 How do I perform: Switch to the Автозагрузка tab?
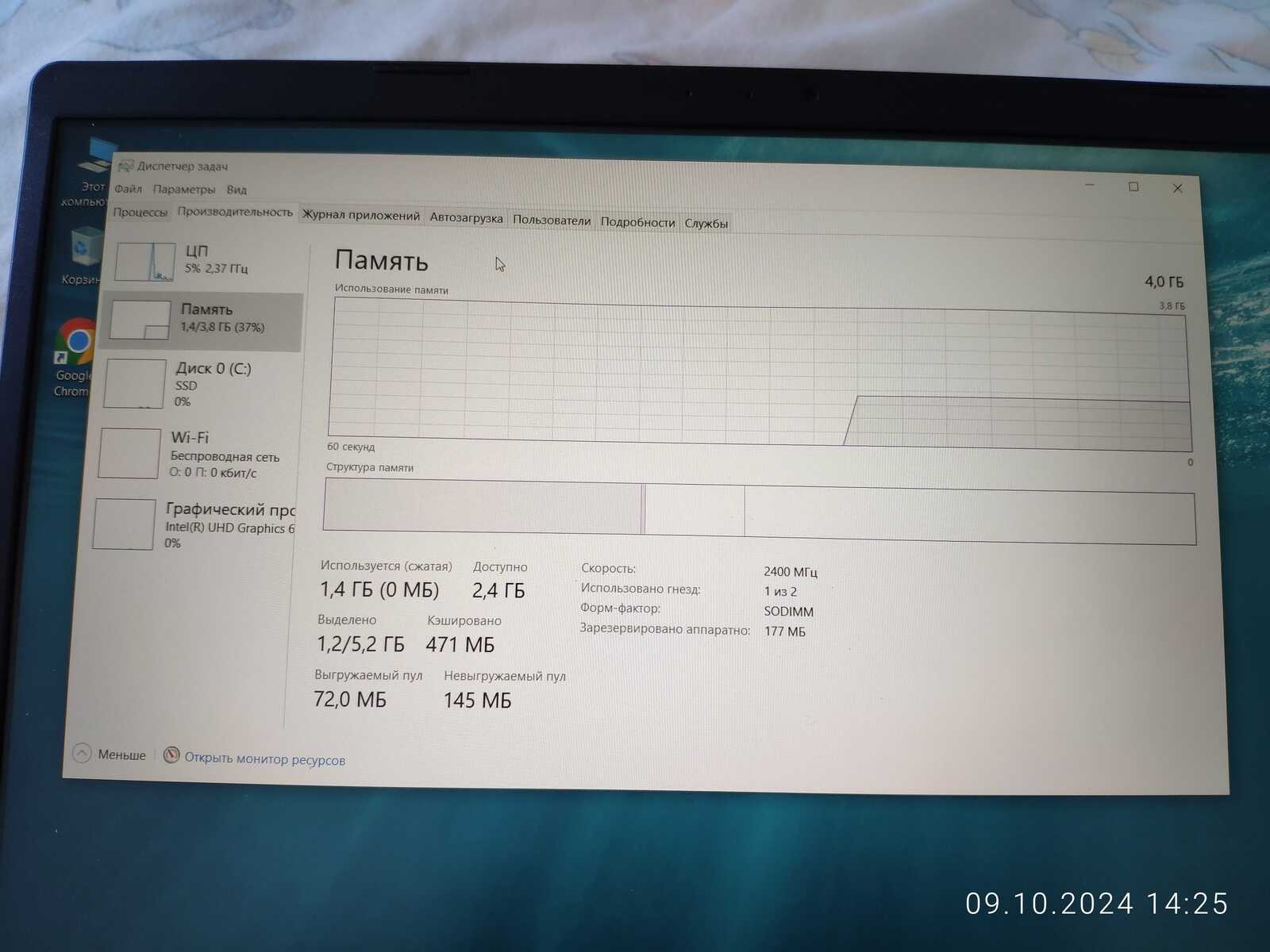466,218
